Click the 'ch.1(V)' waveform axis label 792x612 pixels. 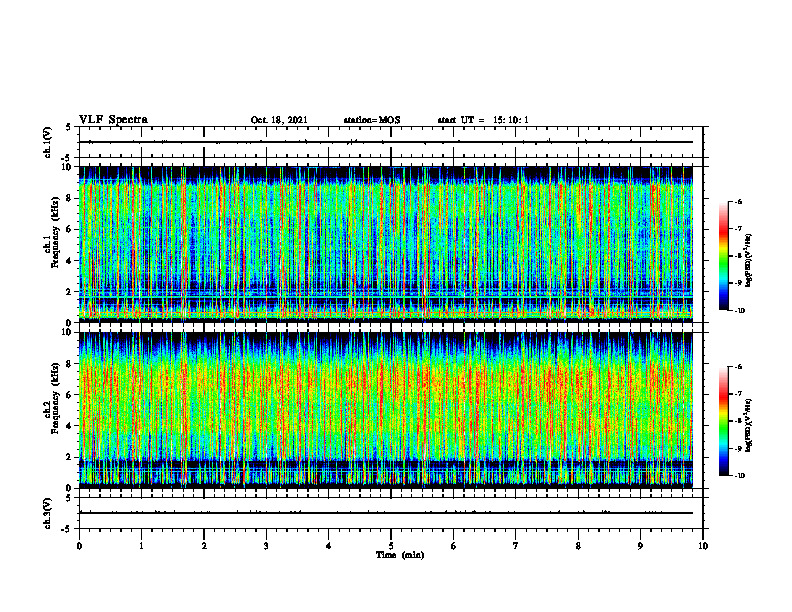[x=47, y=142]
